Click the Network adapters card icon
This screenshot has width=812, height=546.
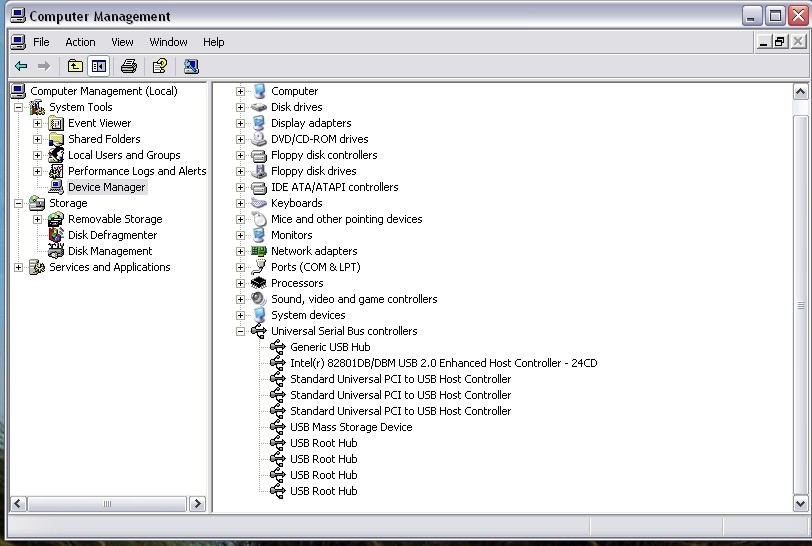259,251
